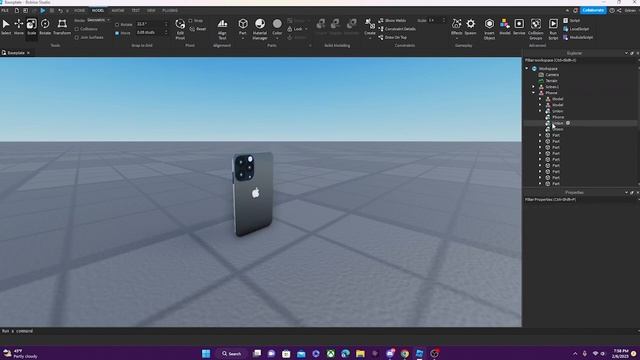Expand the first Model under Phone
Image resolution: width=640 pixels, height=360 pixels.
(x=540, y=99)
